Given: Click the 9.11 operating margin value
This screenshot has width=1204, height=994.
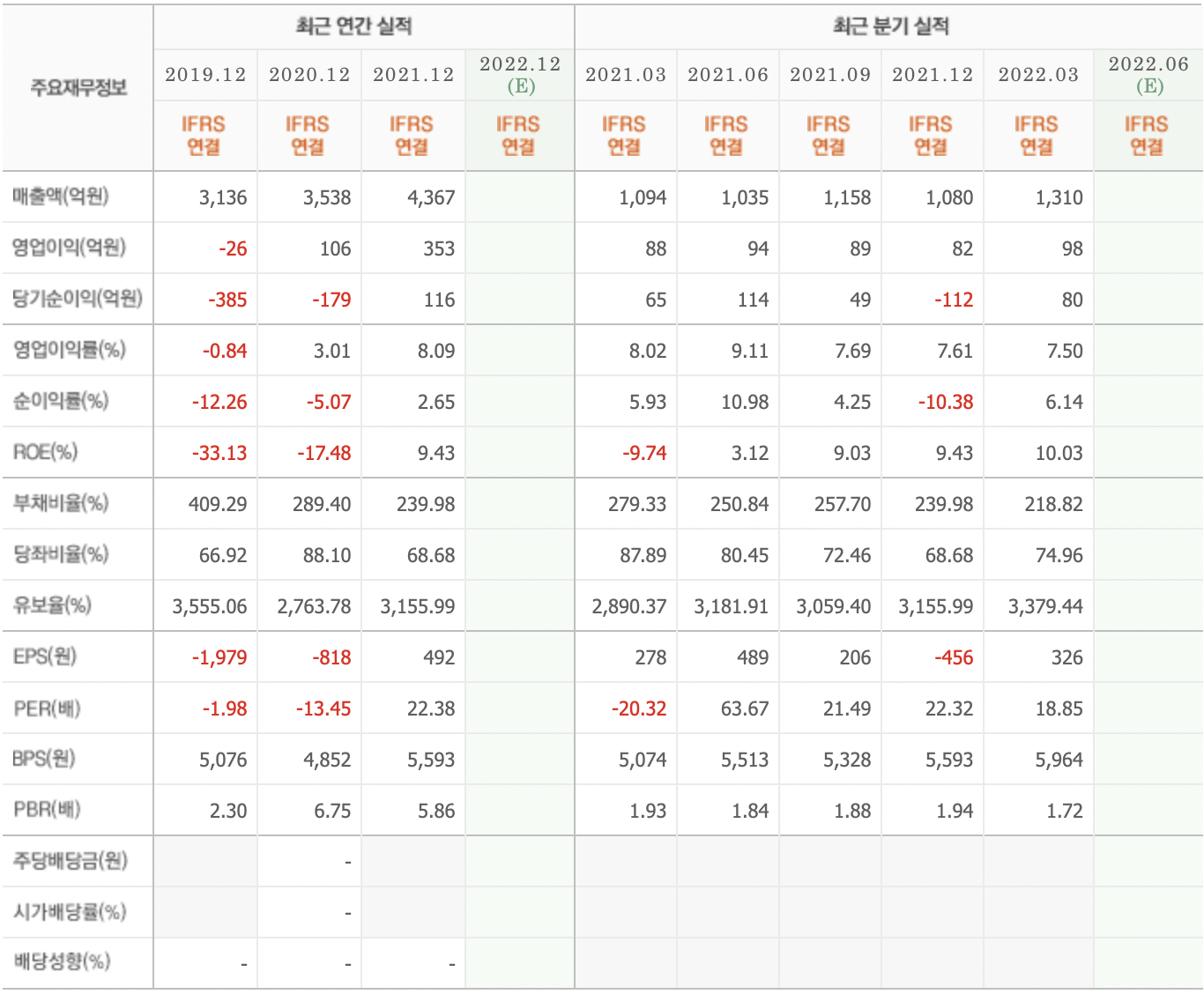Looking at the screenshot, I should coord(750,351).
